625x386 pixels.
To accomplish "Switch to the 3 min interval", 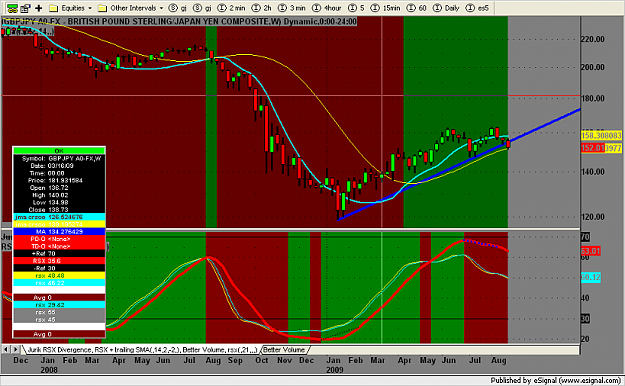I will (291, 8).
